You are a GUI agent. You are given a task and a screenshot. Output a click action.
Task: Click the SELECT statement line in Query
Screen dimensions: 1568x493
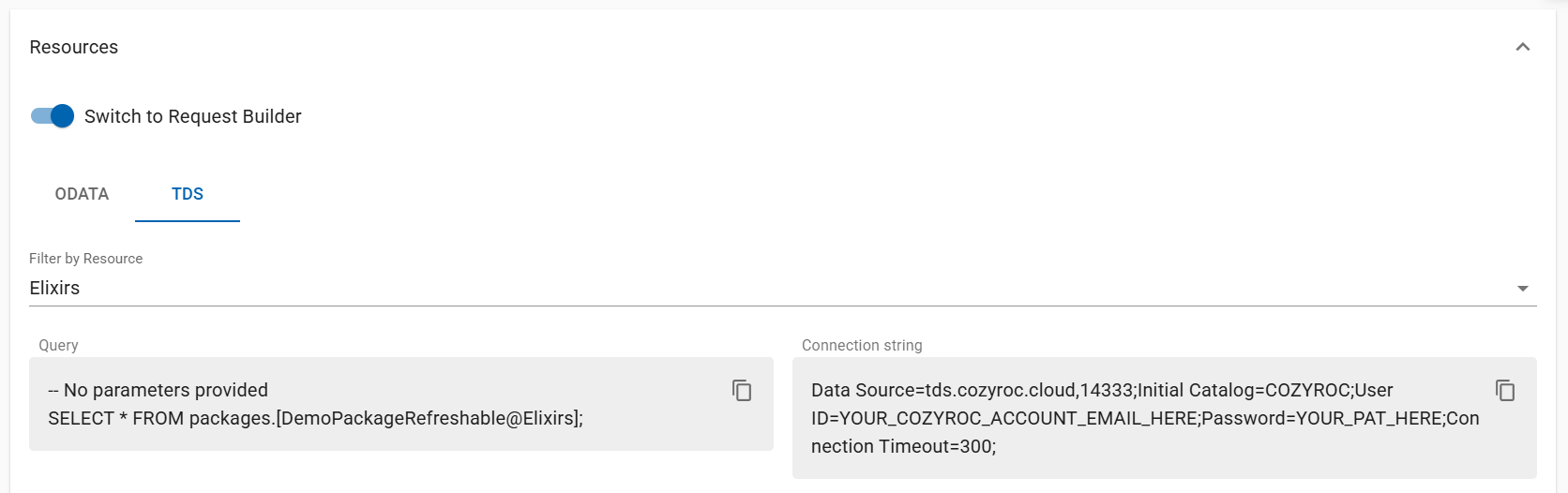[315, 418]
